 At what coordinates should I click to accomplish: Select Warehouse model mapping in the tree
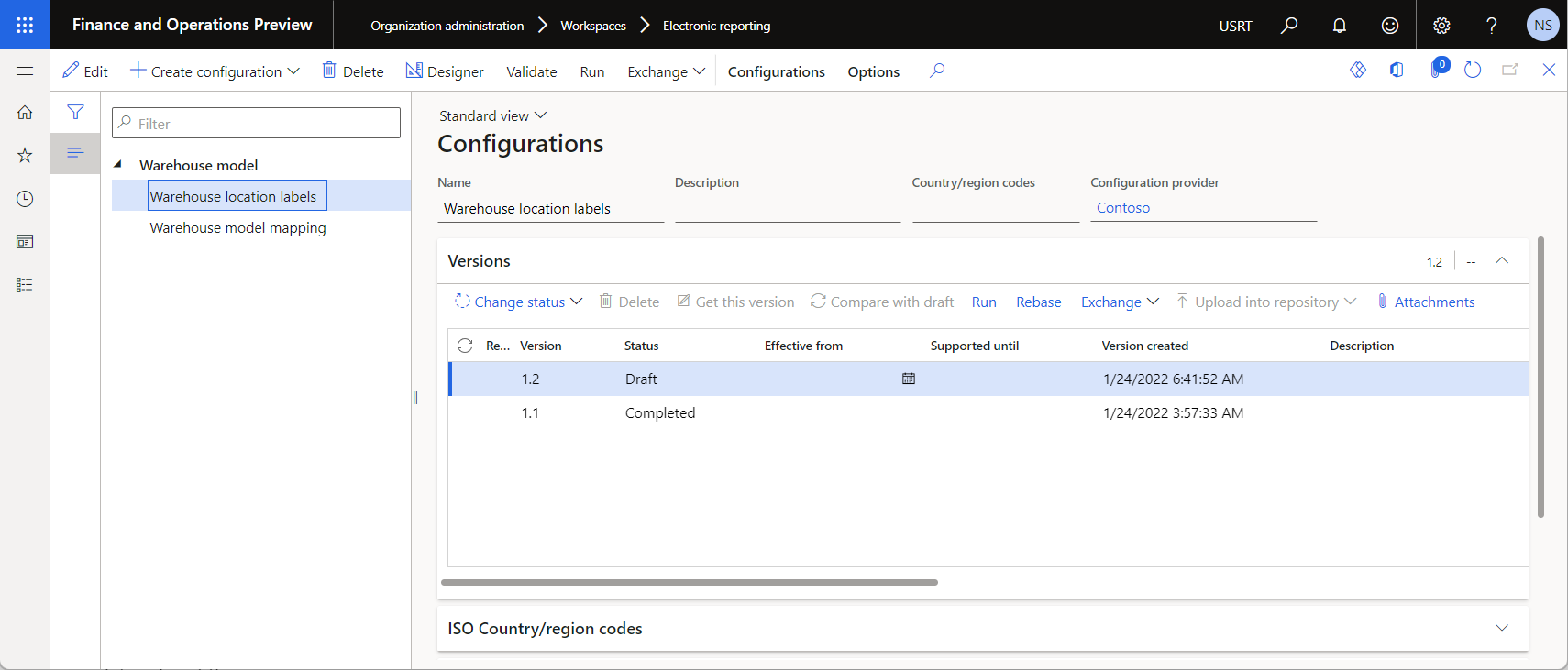coord(238,227)
